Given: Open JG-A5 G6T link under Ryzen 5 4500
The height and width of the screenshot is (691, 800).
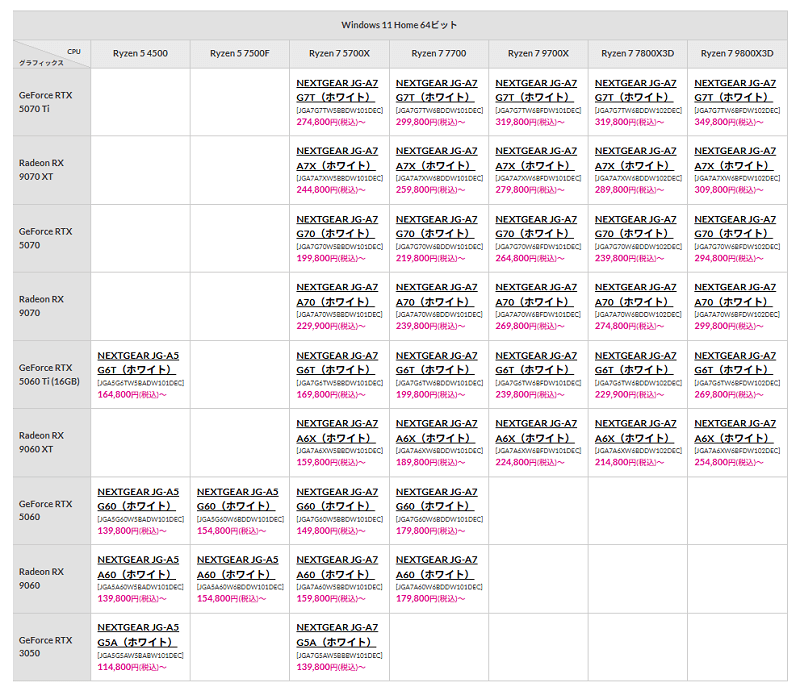Looking at the screenshot, I should (138, 362).
